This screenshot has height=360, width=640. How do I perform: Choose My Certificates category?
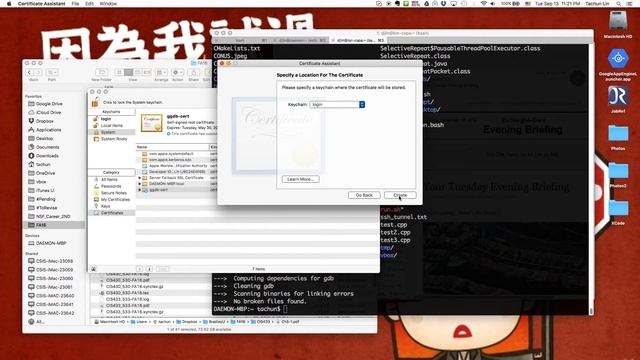(115, 200)
